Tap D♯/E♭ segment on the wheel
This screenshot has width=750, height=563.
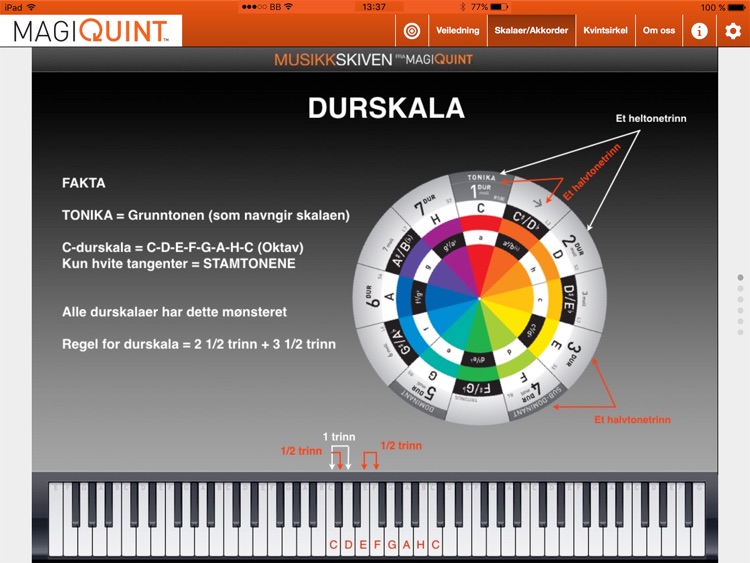click(x=569, y=298)
